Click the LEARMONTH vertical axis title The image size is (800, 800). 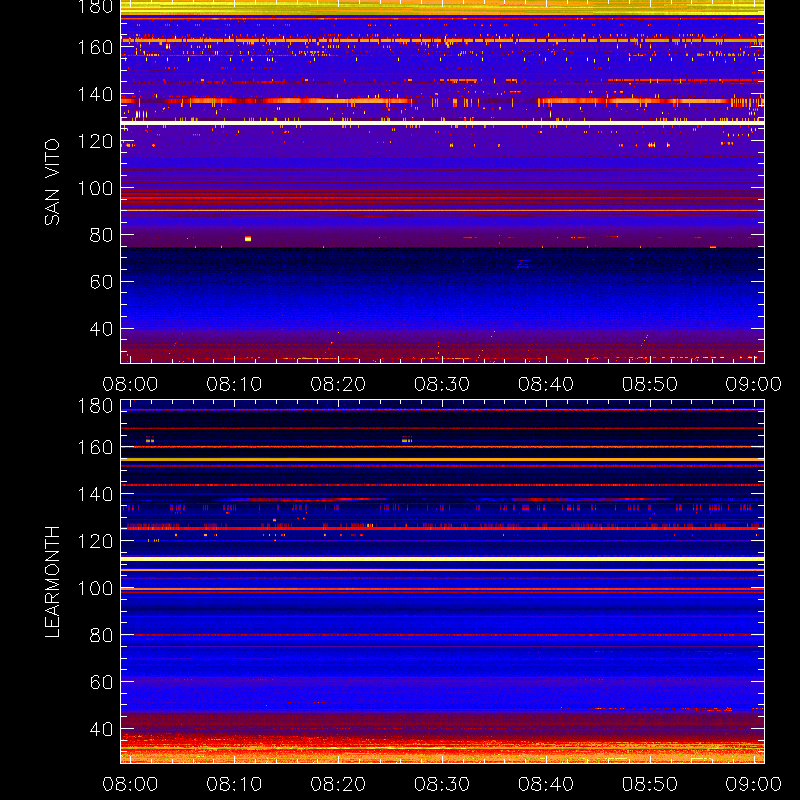pos(52,582)
